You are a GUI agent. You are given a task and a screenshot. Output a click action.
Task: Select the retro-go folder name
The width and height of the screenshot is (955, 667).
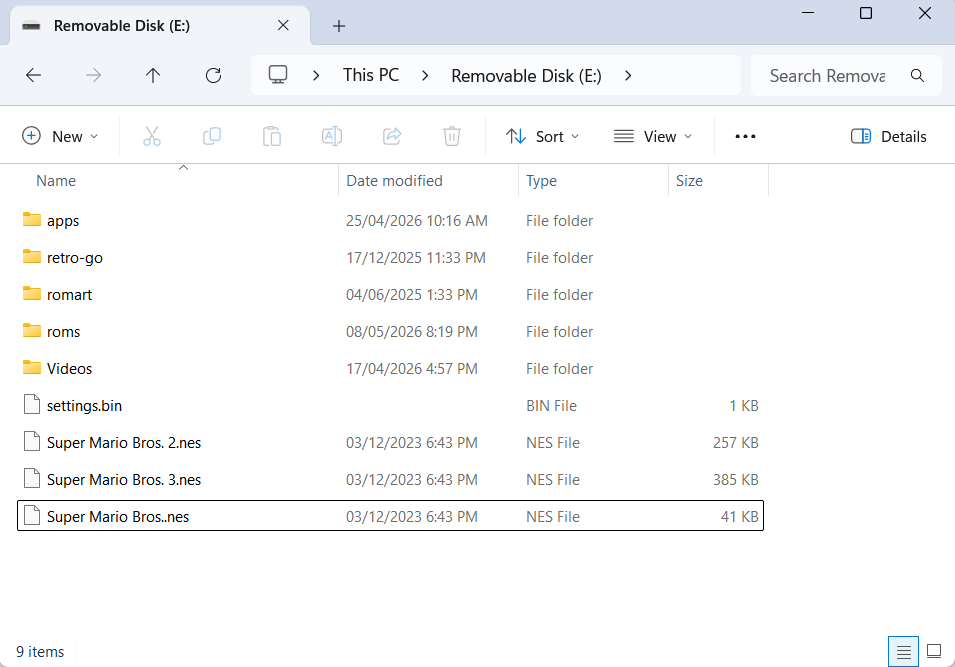pyautogui.click(x=75, y=258)
